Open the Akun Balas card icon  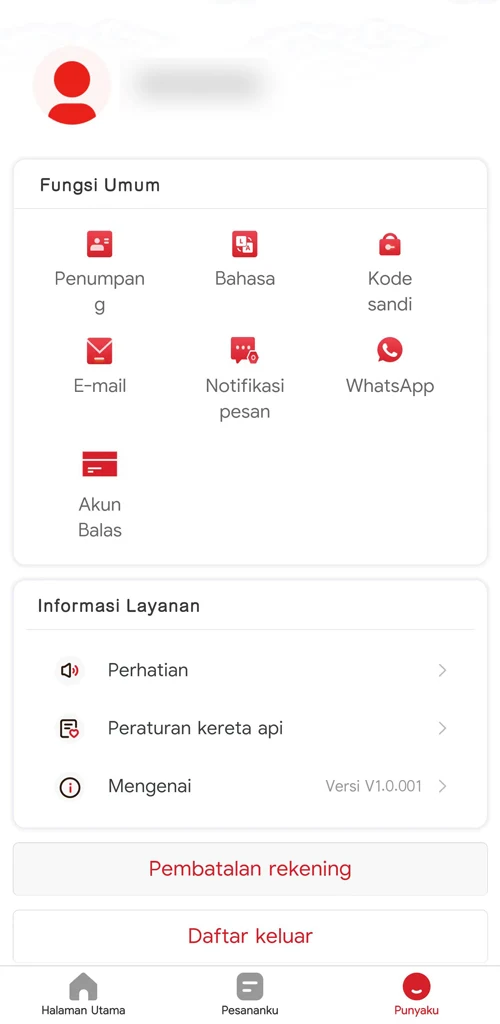[x=100, y=464]
